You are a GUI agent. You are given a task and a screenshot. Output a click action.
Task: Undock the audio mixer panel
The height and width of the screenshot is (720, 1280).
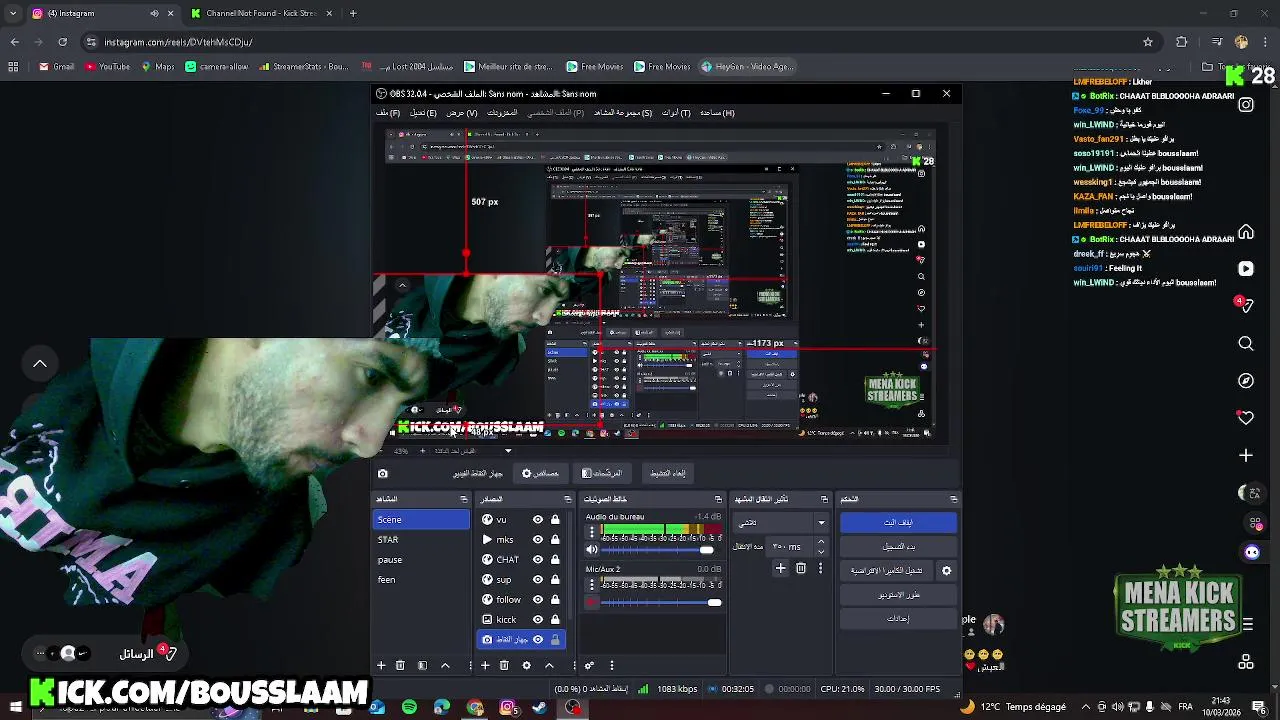pyautogui.click(x=718, y=499)
